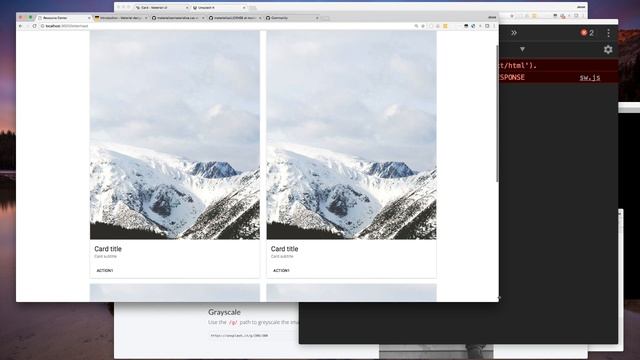Click the right card's Card title text
This screenshot has width=640, height=360.
[x=284, y=249]
